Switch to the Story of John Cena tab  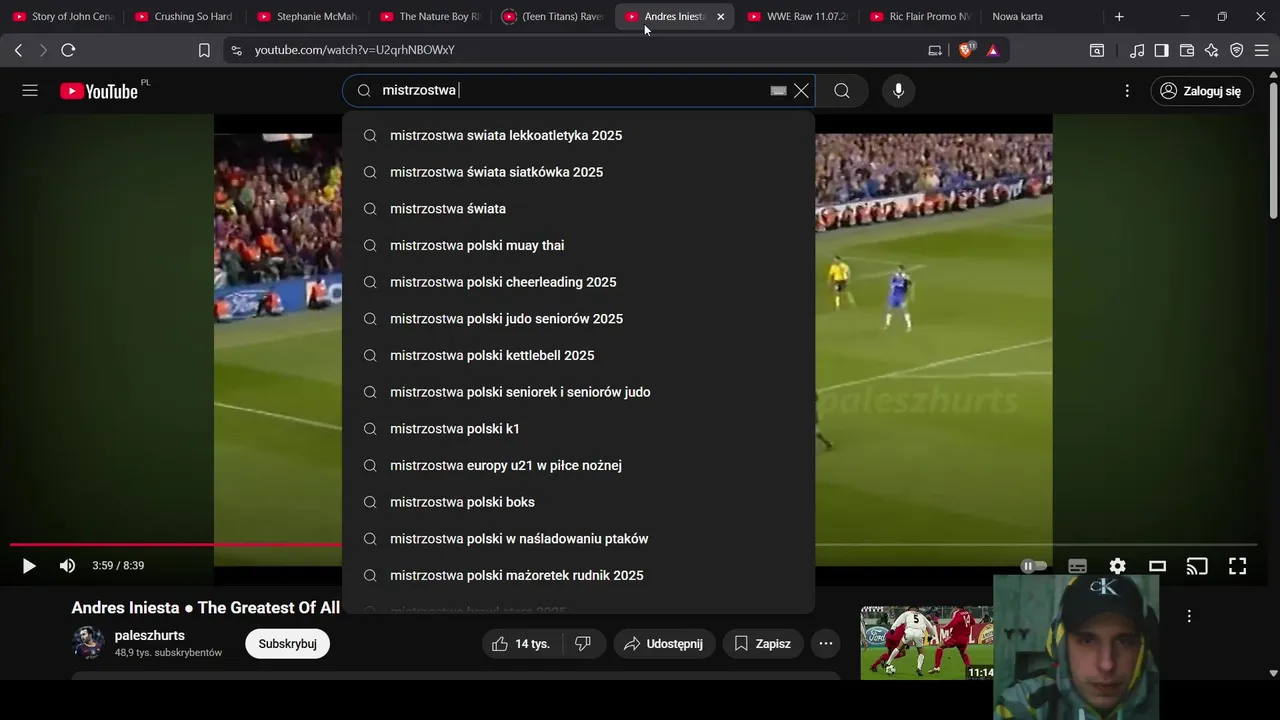click(x=64, y=17)
